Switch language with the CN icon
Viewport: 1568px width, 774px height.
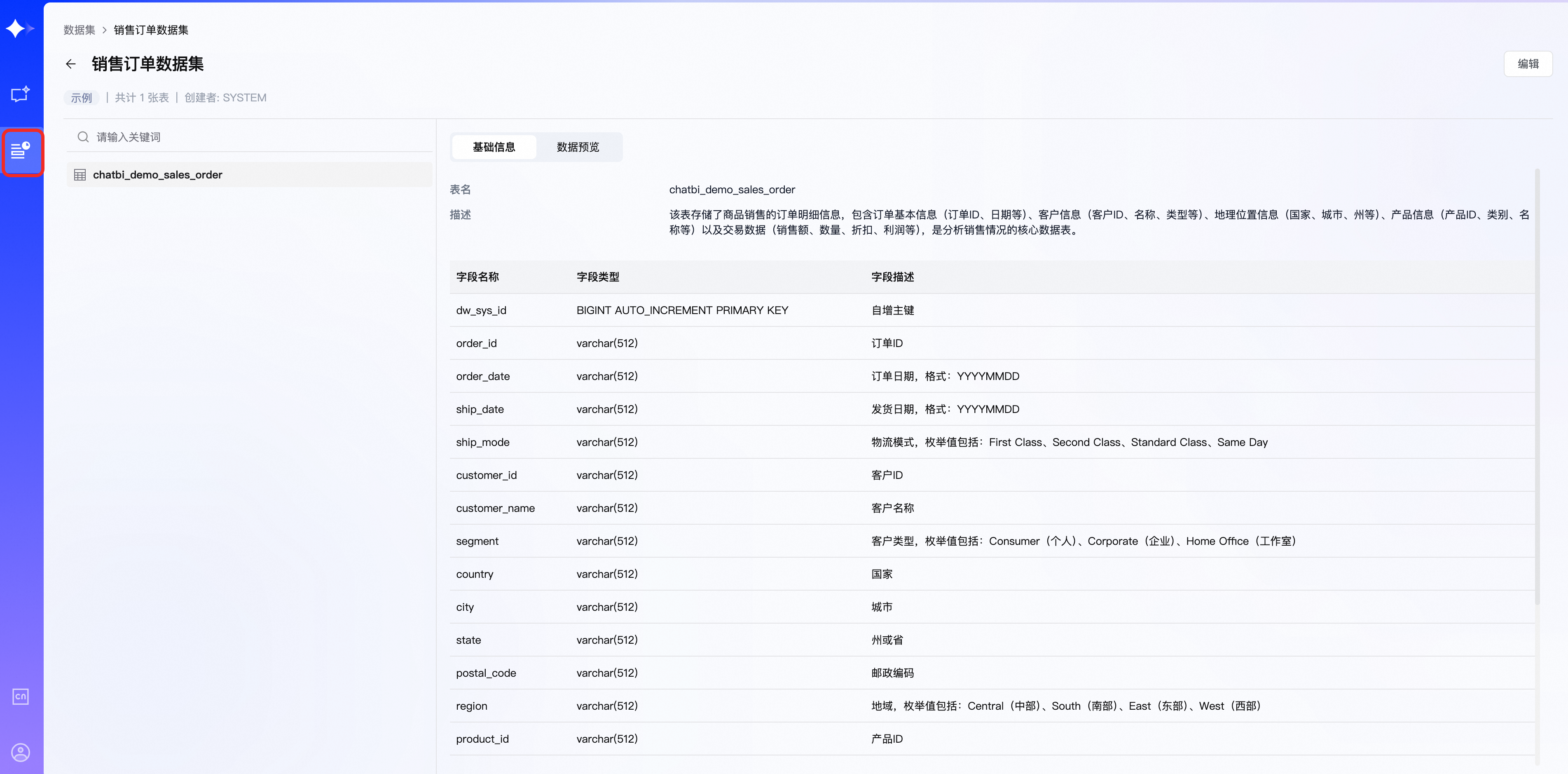(x=21, y=696)
